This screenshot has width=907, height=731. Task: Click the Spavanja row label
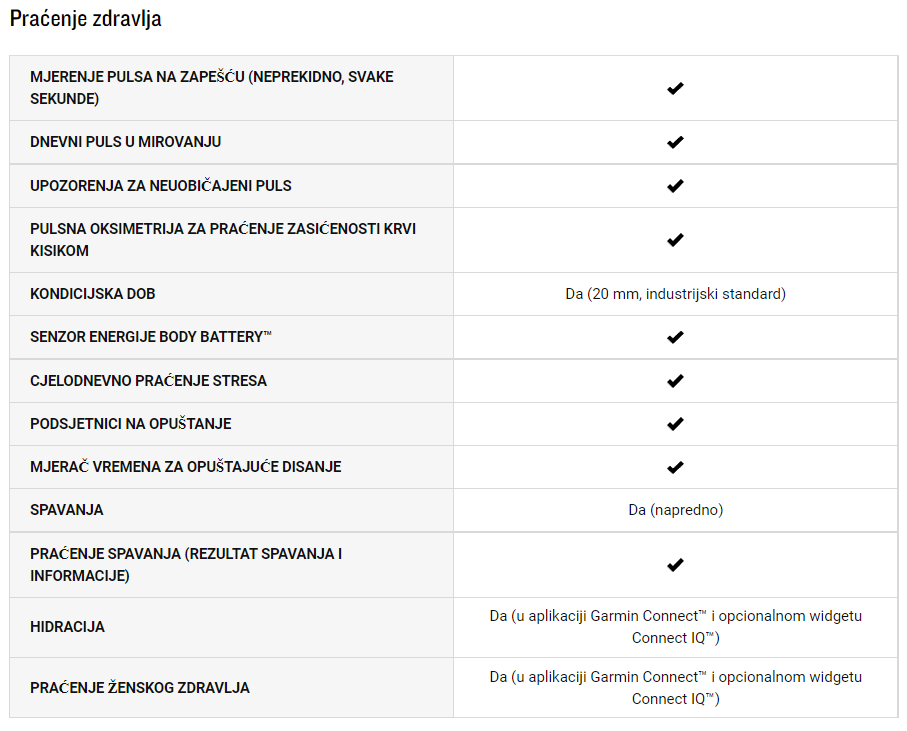click(x=67, y=510)
